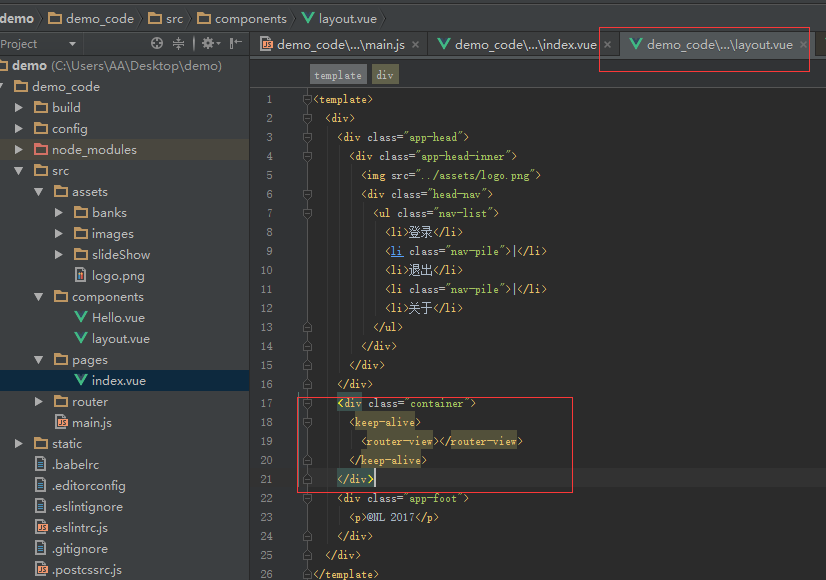Viewport: 826px width, 580px height.
Task: Collapse the assets folder arrow
Action: click(x=39, y=192)
